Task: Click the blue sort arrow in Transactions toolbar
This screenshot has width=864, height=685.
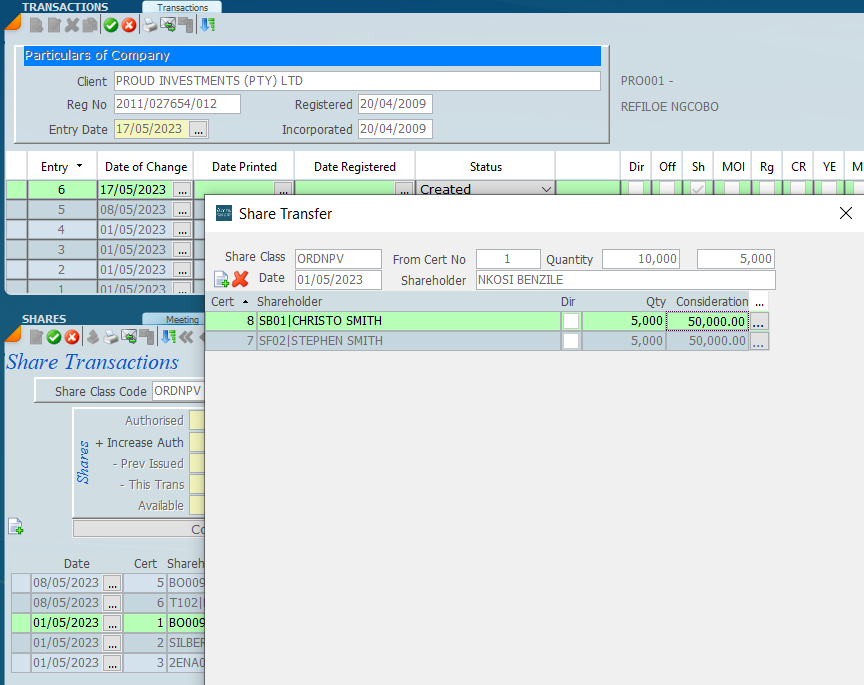Action: (x=207, y=25)
